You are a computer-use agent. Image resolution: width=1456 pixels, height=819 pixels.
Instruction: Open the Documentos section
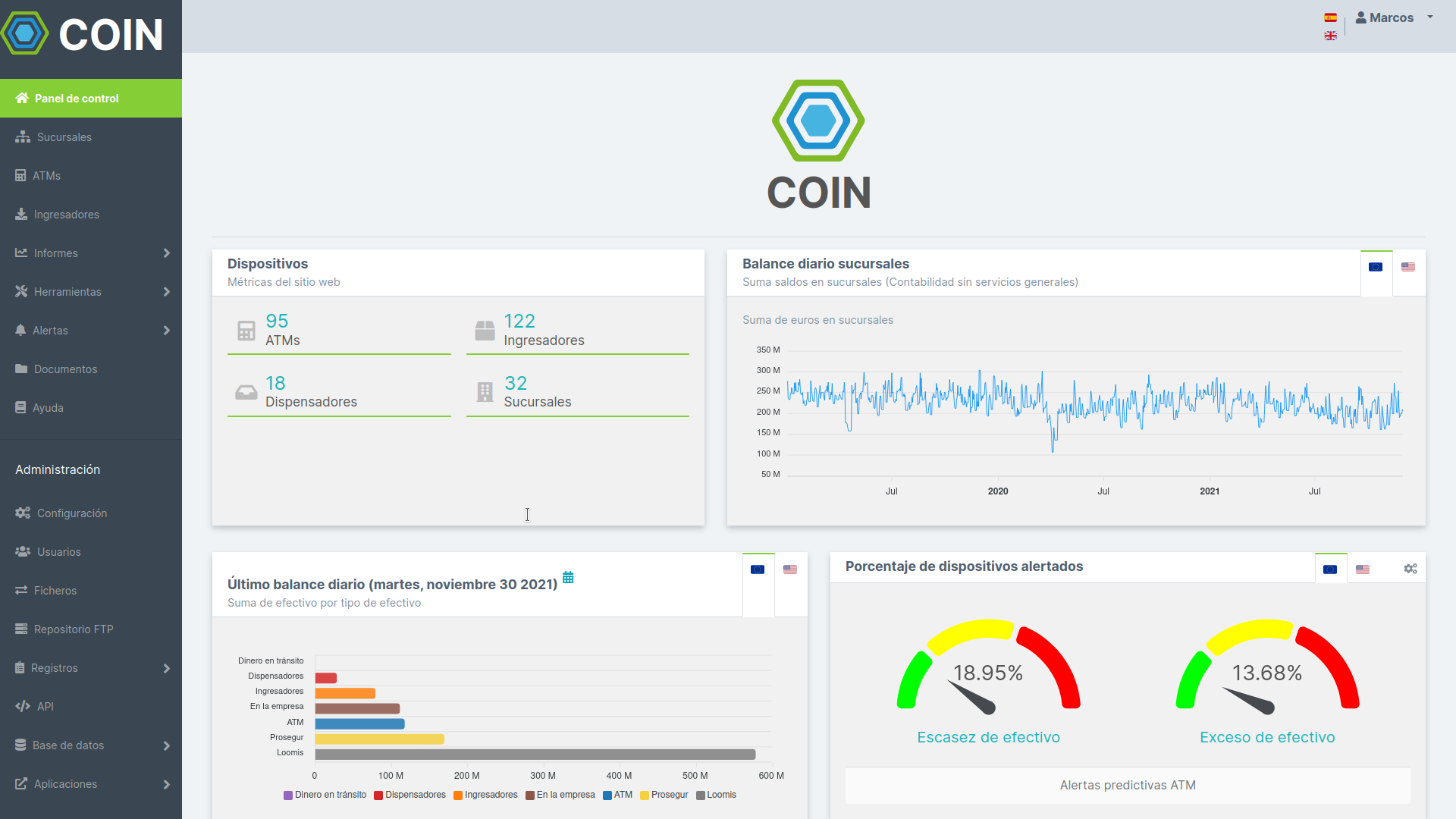click(91, 369)
